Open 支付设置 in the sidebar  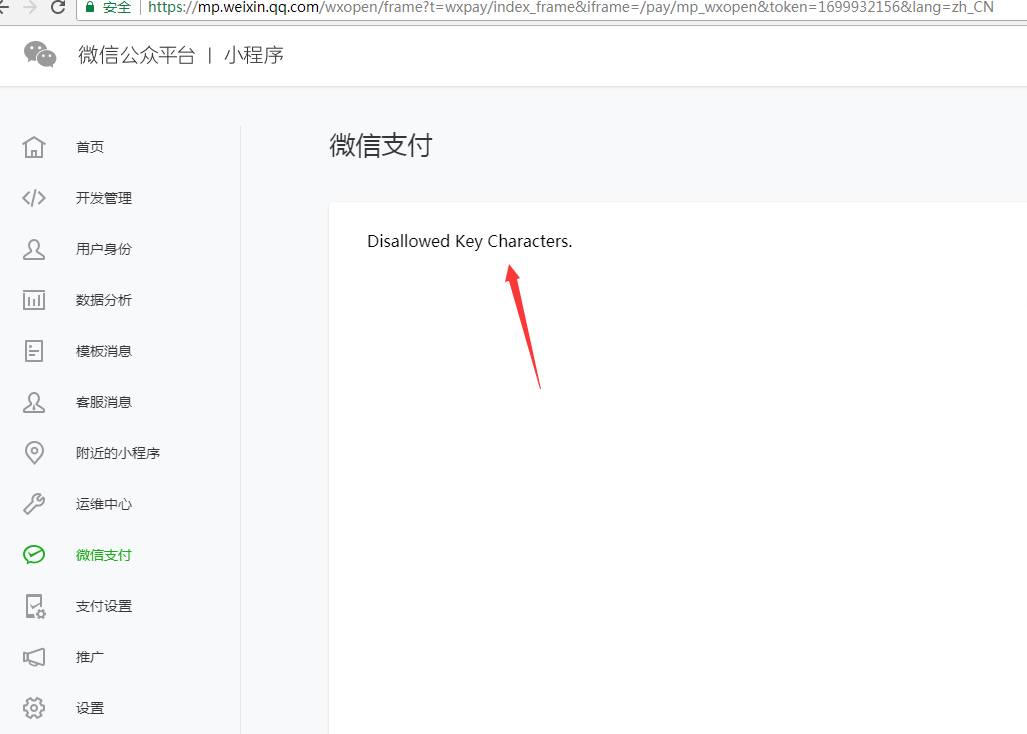coord(103,606)
